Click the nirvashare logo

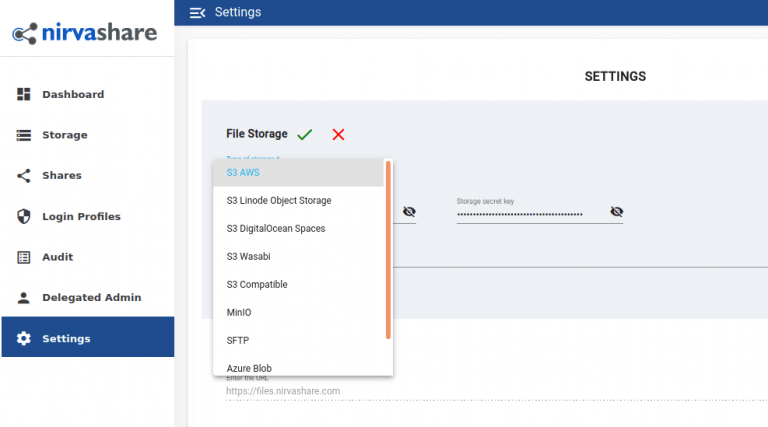[x=85, y=33]
